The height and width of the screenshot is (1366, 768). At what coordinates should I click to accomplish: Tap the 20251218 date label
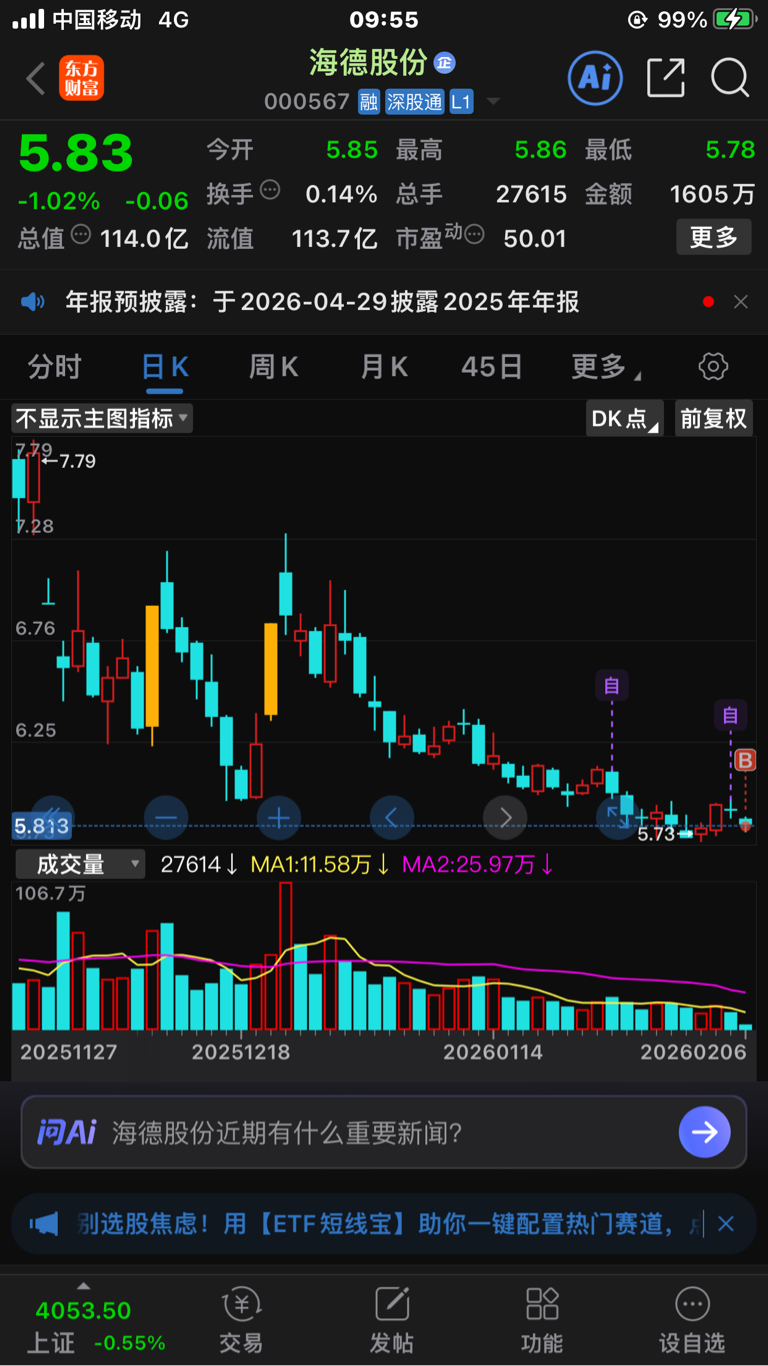(241, 1052)
